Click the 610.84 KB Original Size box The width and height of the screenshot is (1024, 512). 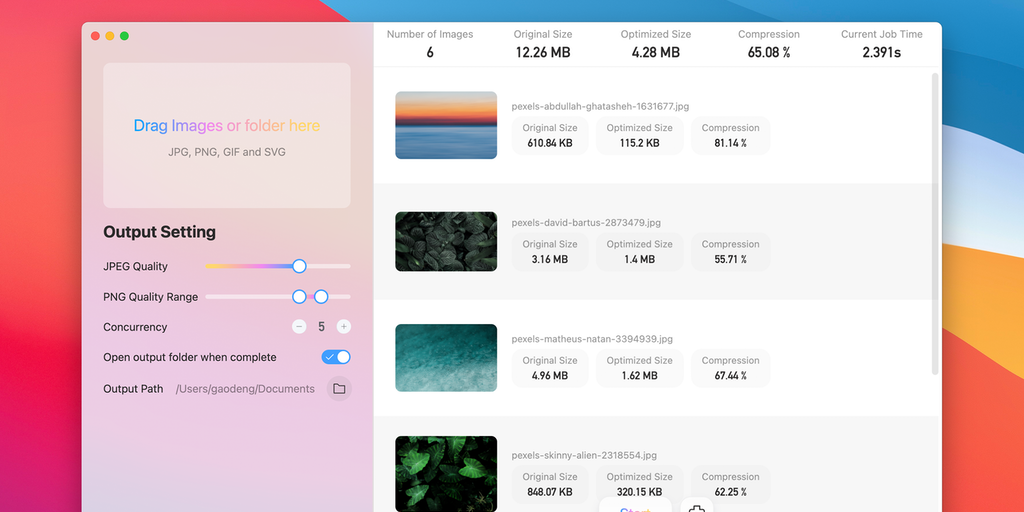pos(550,135)
